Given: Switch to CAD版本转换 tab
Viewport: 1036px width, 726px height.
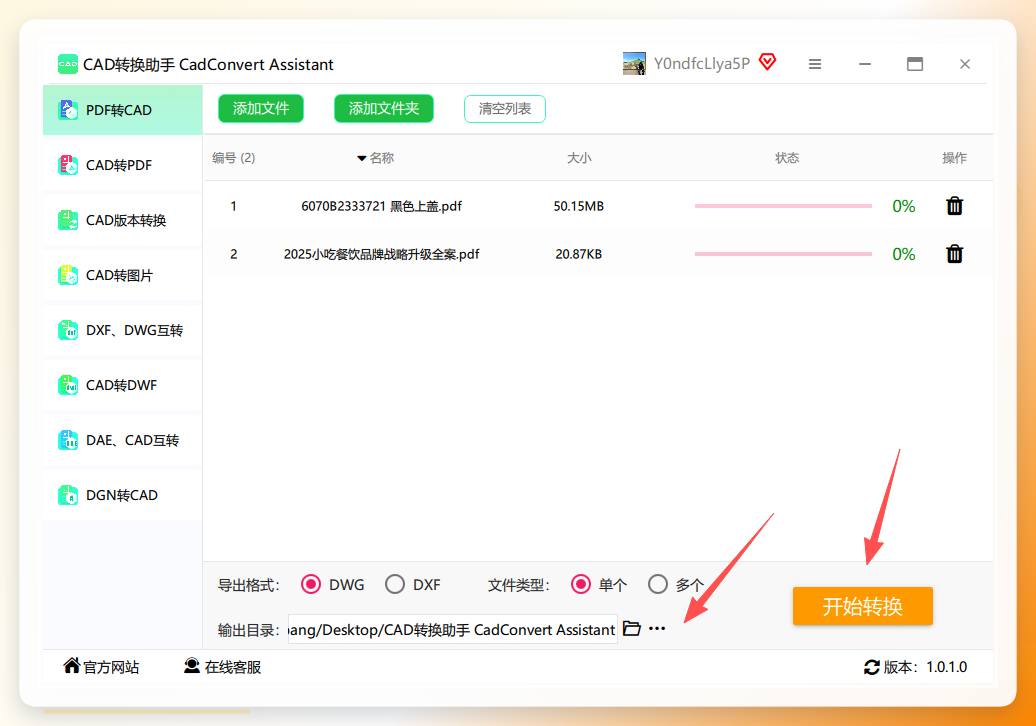Looking at the screenshot, I should (122, 220).
